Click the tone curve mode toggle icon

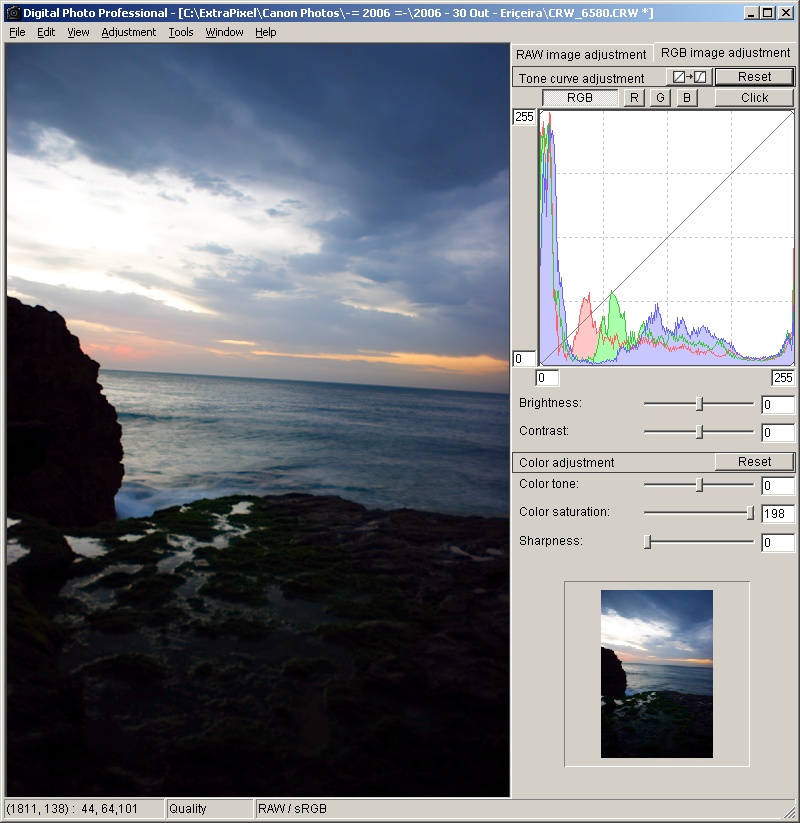pos(689,77)
